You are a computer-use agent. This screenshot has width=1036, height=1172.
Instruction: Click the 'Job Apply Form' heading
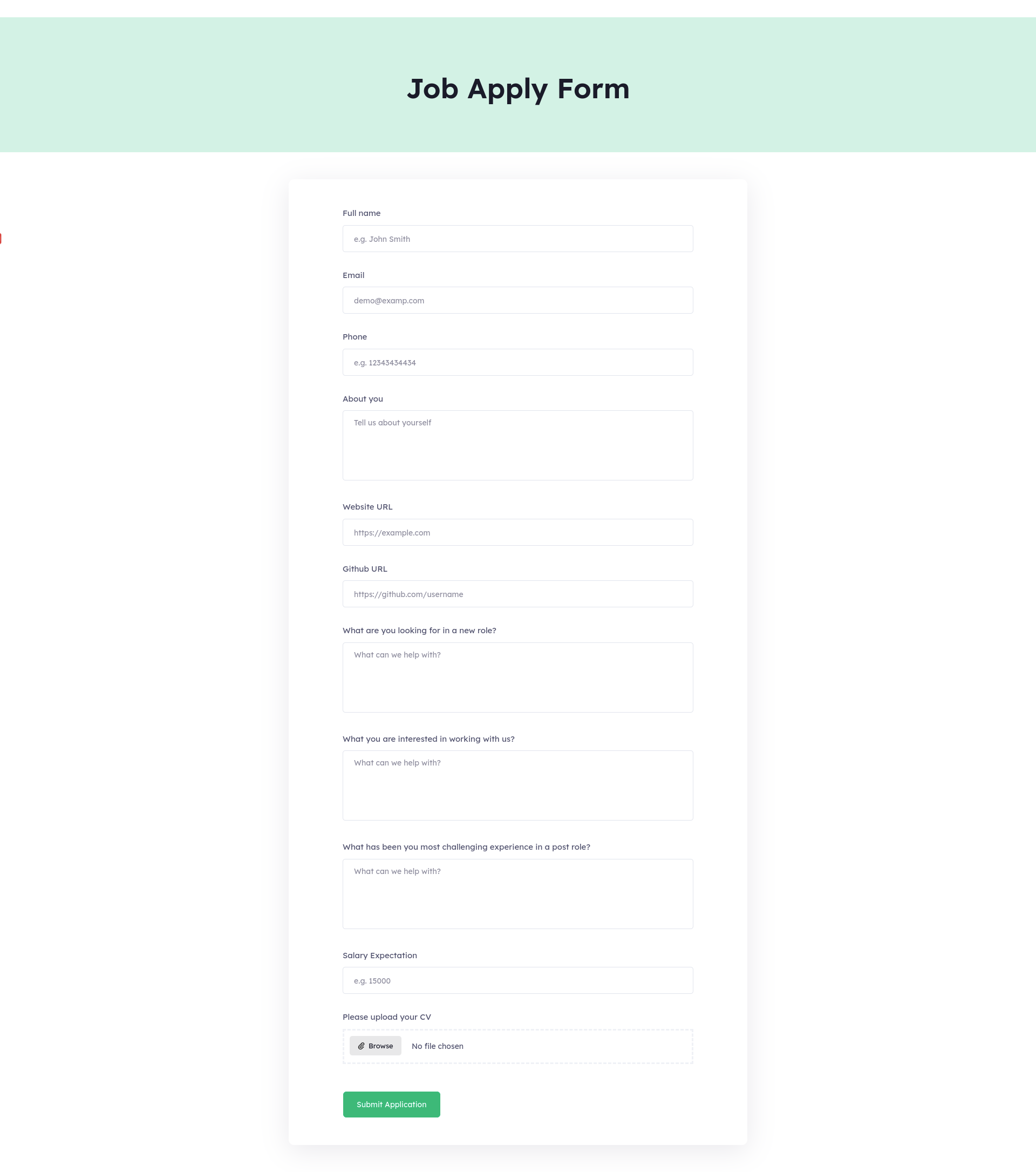[518, 89]
